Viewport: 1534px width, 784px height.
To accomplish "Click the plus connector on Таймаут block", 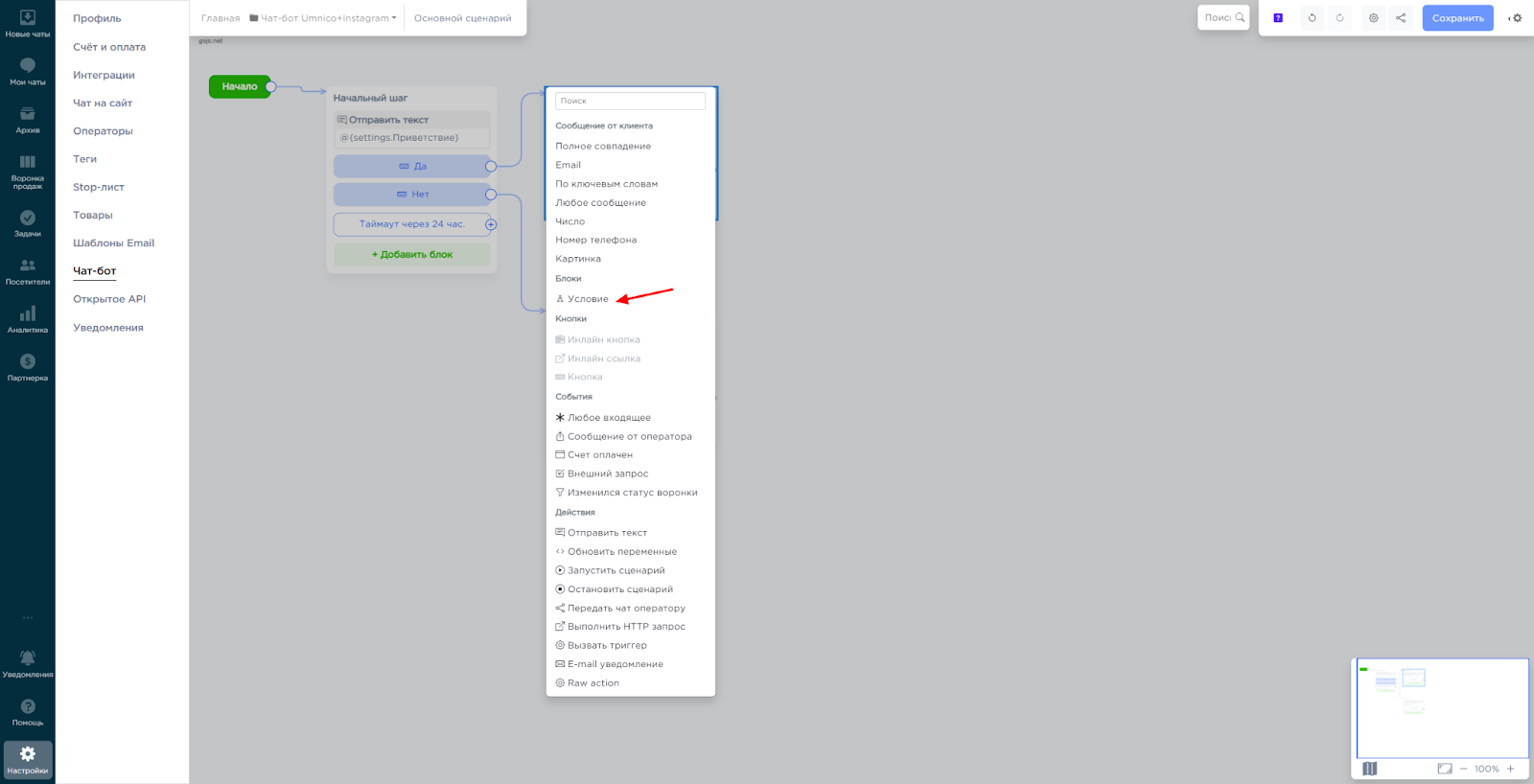I will tap(491, 224).
